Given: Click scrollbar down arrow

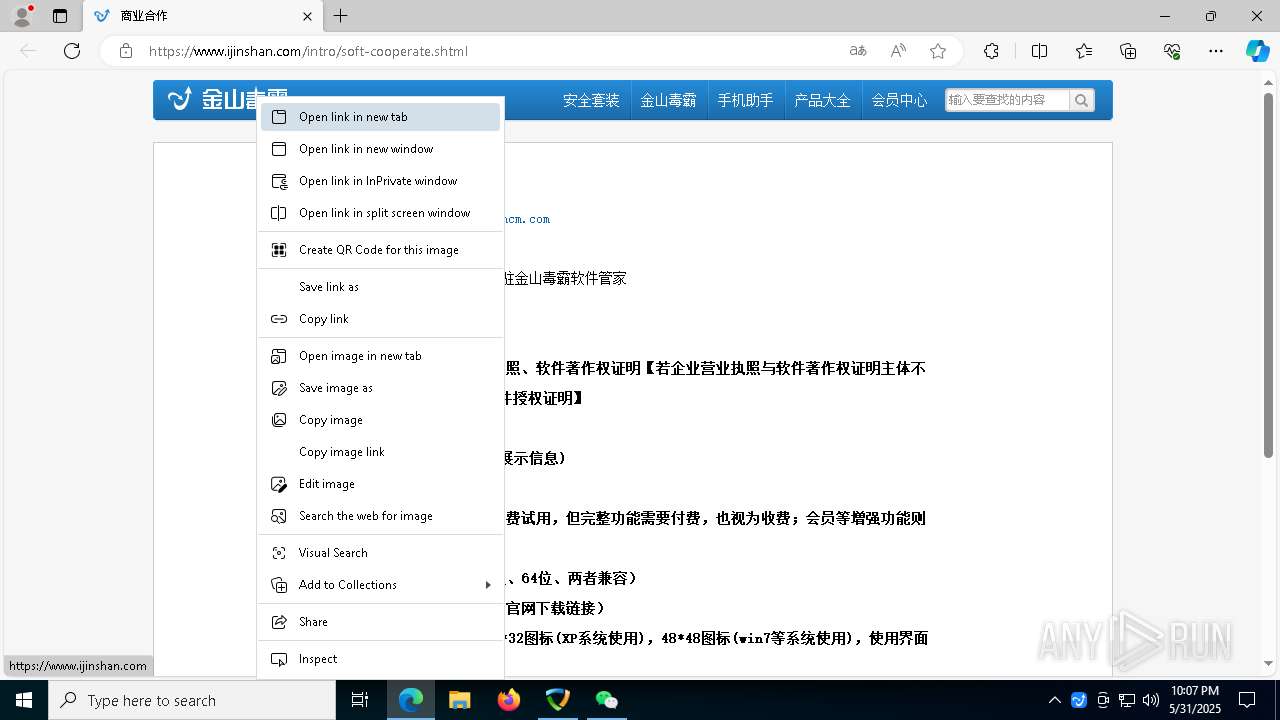Looking at the screenshot, I should pos(1268,663).
